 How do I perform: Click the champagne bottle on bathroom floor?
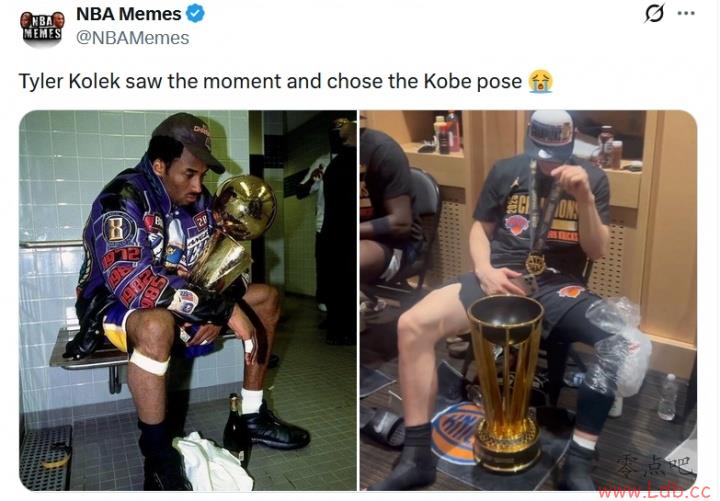[236, 430]
